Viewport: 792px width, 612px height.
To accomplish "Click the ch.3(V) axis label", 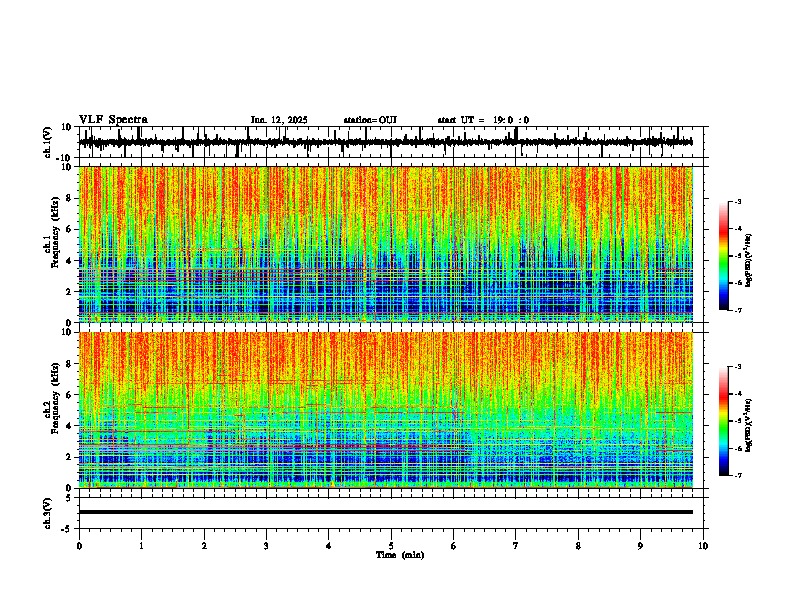I will coord(47,513).
